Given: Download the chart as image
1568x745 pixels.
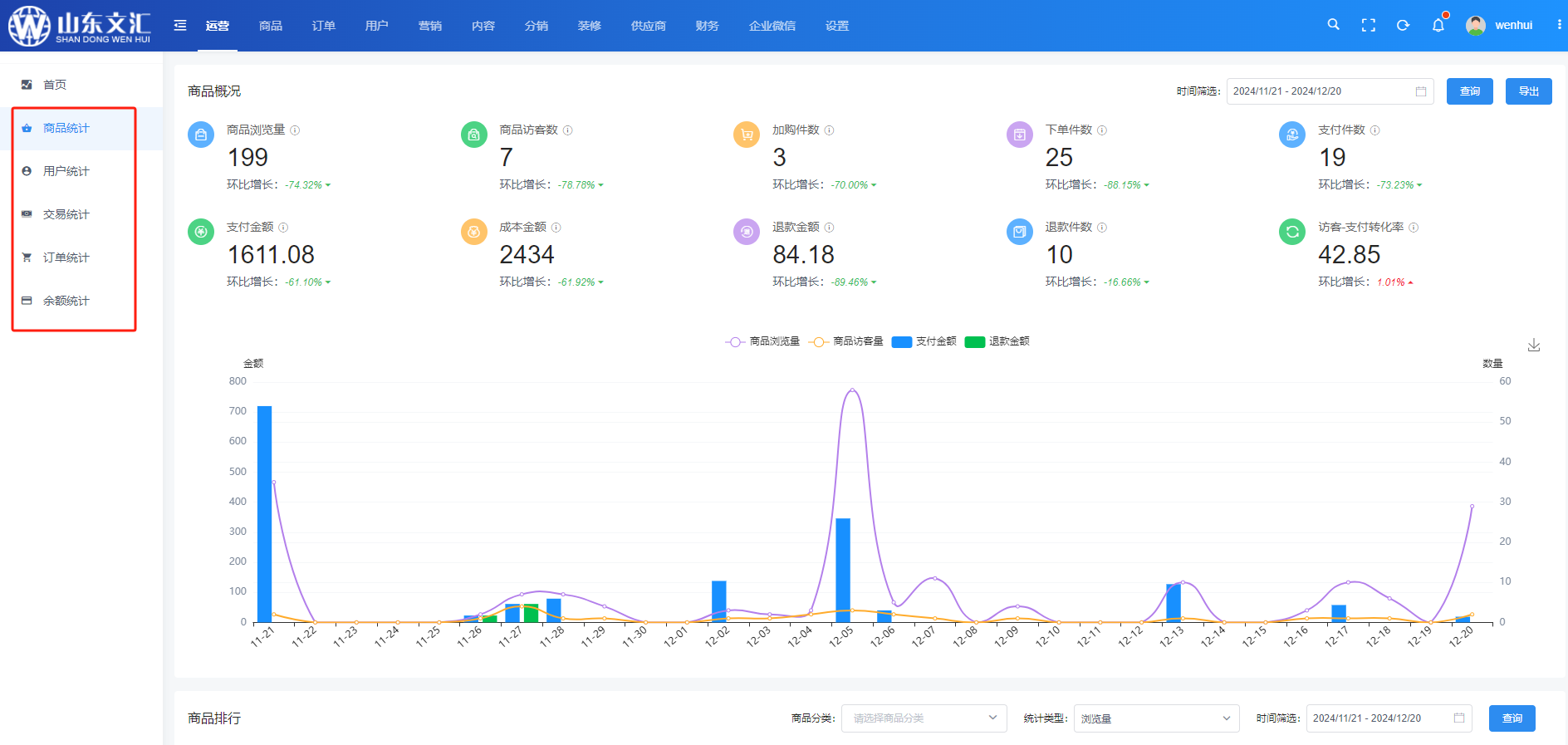Looking at the screenshot, I should pyautogui.click(x=1534, y=345).
